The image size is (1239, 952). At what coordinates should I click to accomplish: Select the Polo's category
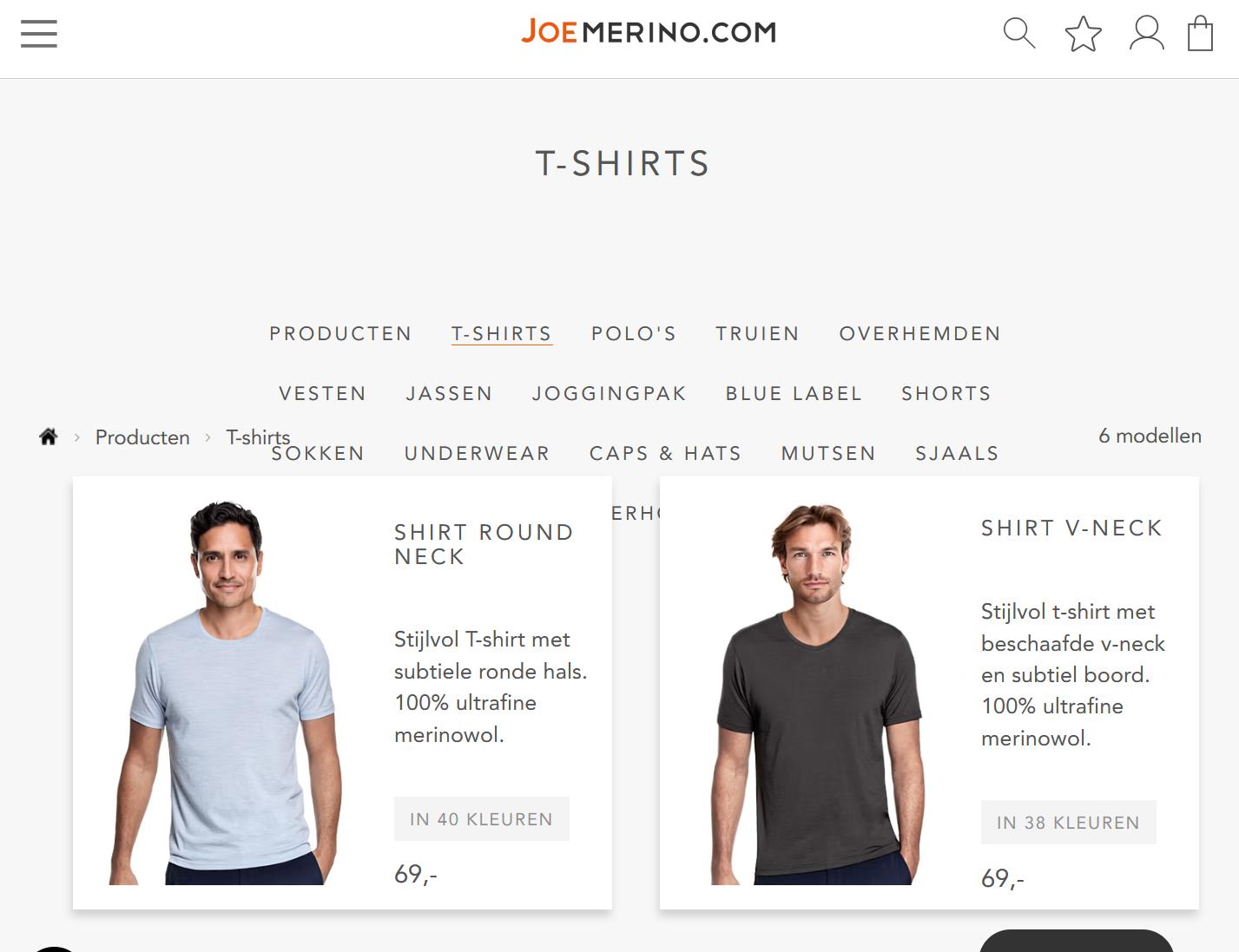coord(634,334)
